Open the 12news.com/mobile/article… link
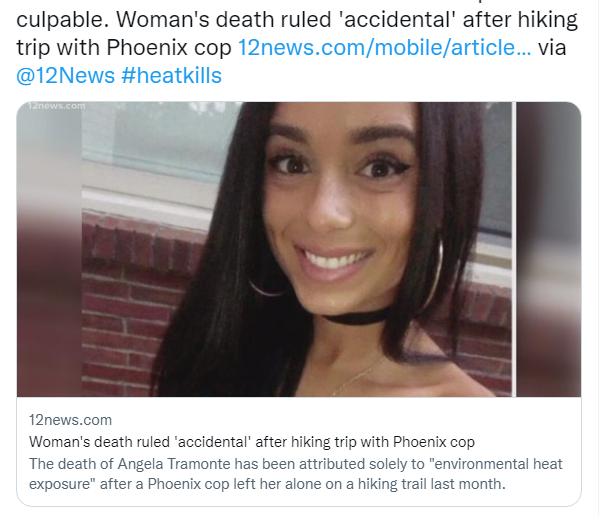Screen dimensions: 599x516 pos(384,48)
